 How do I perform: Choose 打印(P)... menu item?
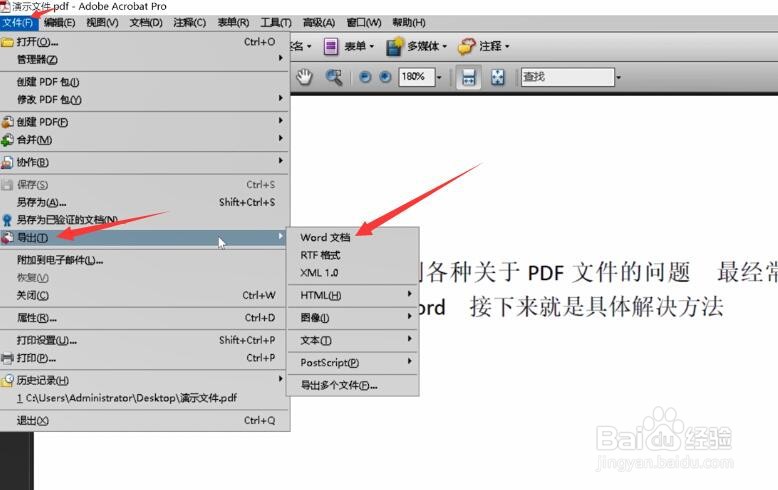pyautogui.click(x=145, y=358)
